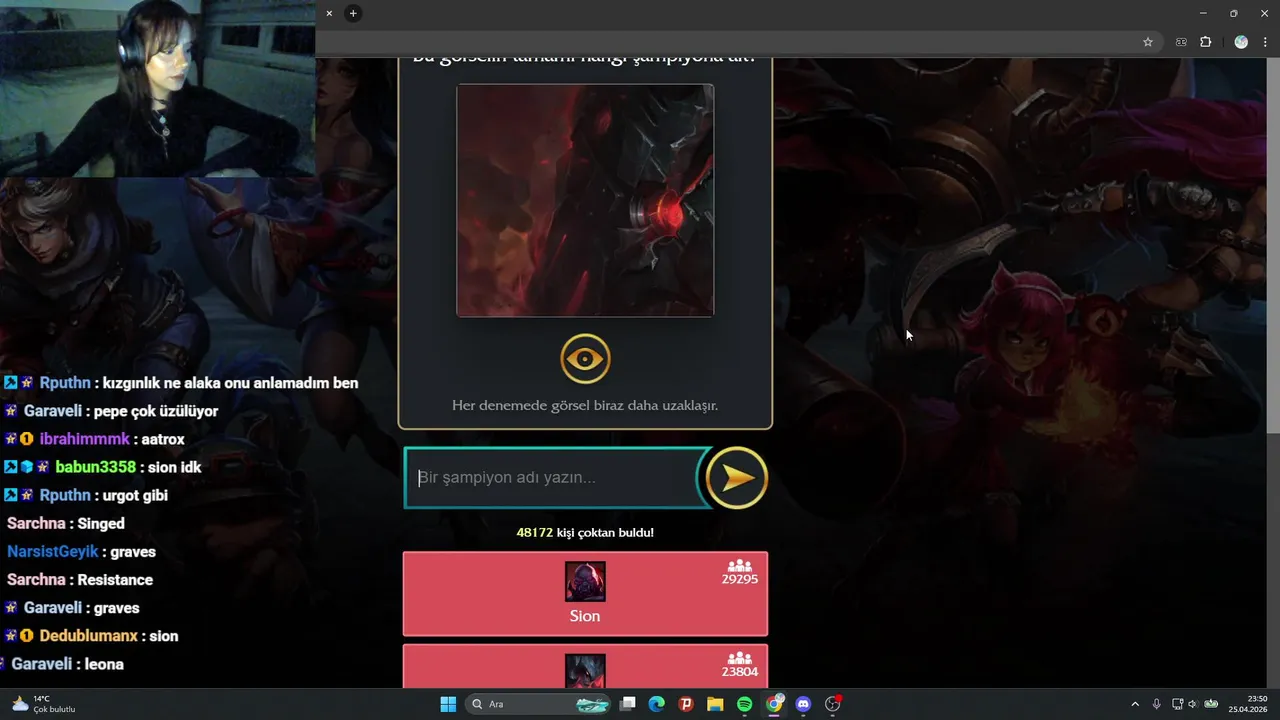Click username babun3358 in chat
The height and width of the screenshot is (720, 1280).
96,467
